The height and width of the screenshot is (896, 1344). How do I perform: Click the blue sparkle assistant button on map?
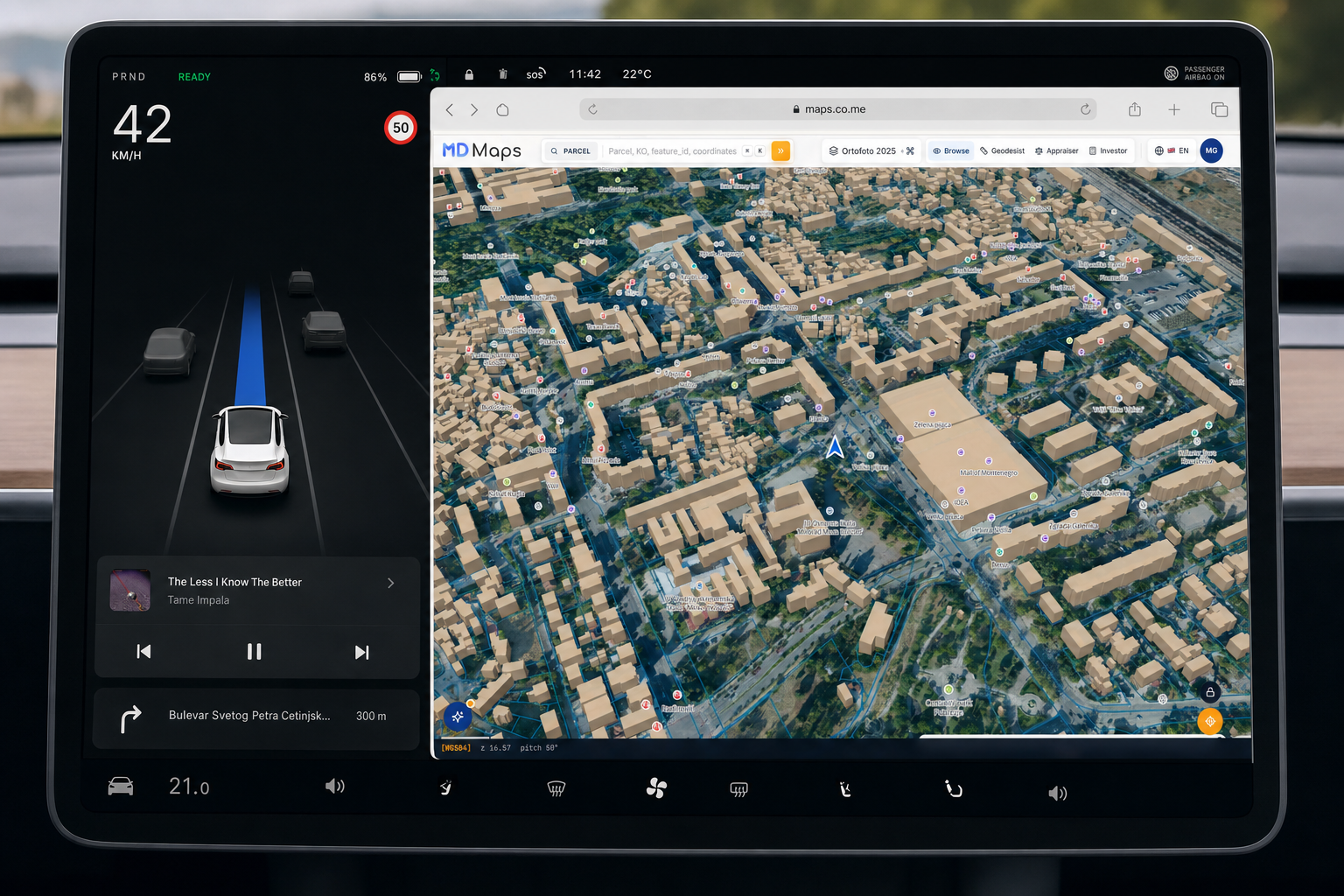(x=458, y=717)
